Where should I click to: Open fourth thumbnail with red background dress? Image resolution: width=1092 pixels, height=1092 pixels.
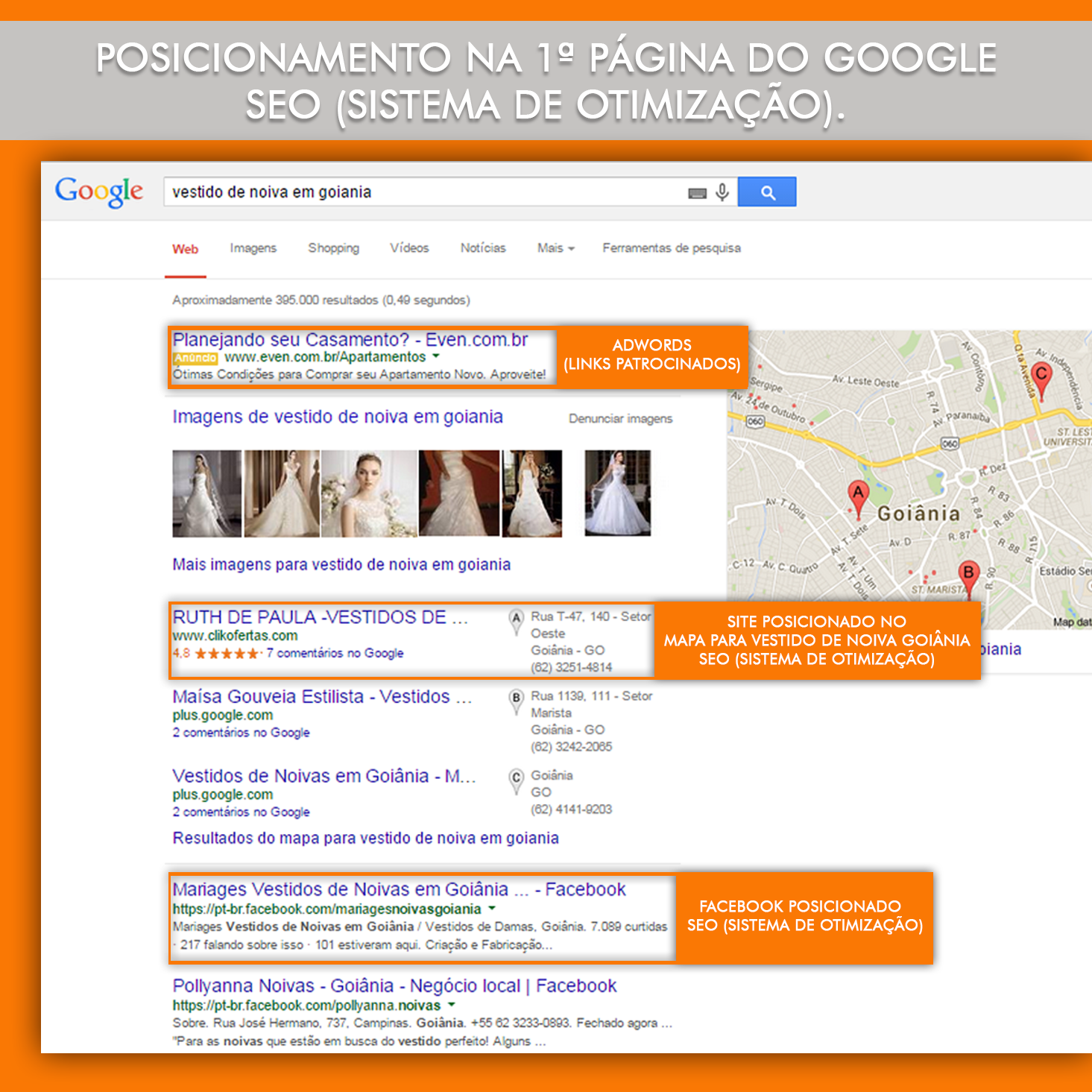[459, 493]
